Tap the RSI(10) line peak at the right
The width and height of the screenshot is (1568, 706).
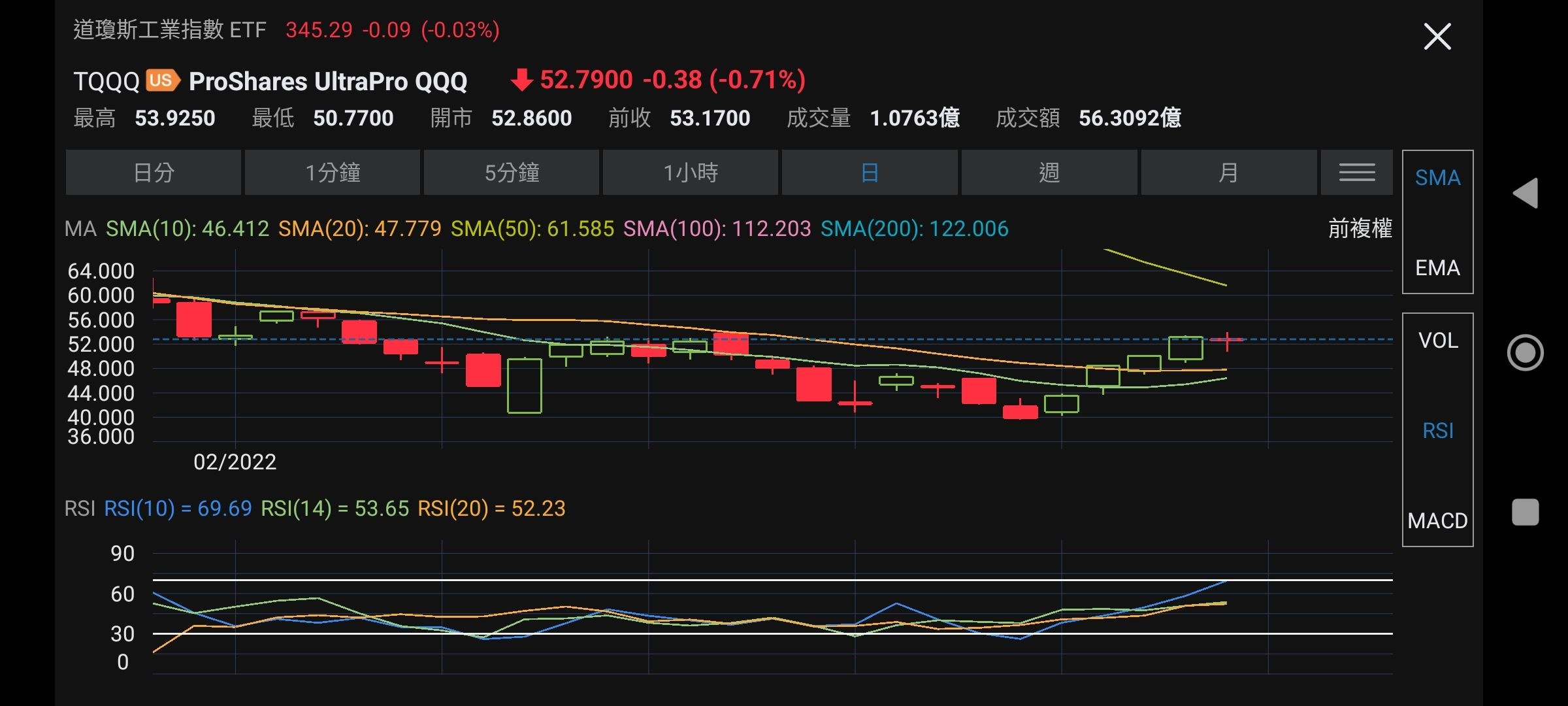point(1226,580)
